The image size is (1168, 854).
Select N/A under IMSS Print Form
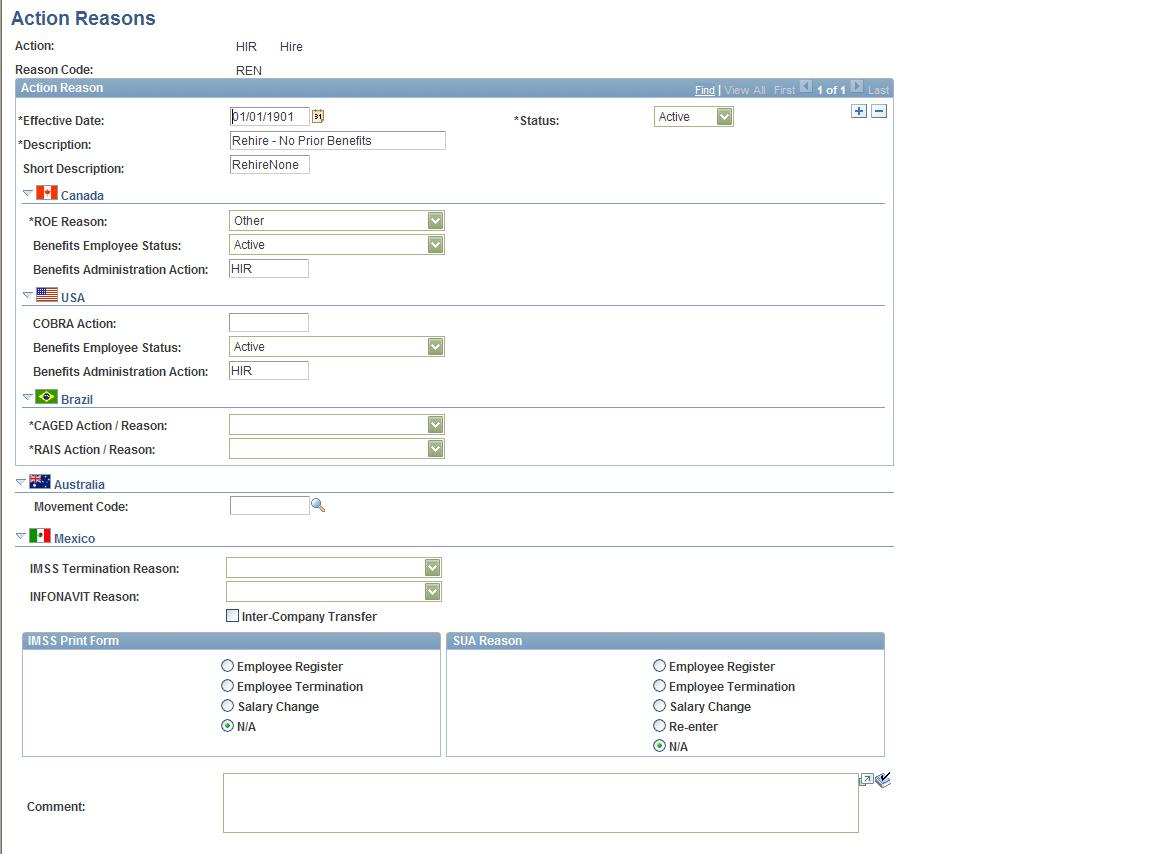point(228,726)
